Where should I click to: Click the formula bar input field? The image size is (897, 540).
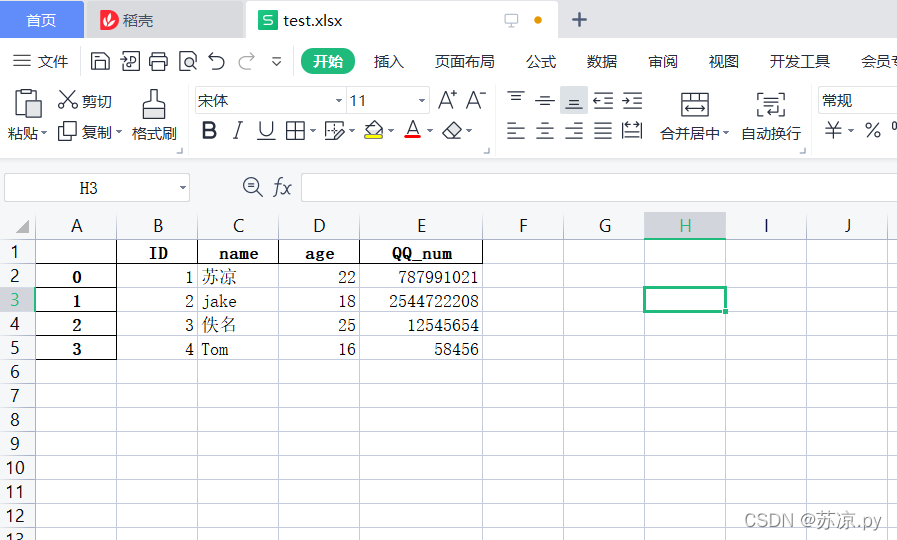pyautogui.click(x=599, y=188)
